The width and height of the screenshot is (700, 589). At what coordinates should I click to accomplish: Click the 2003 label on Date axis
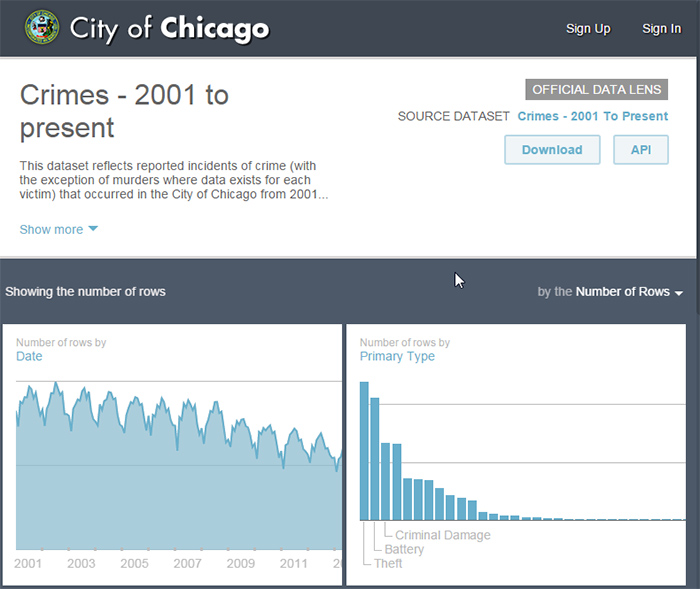point(81,564)
